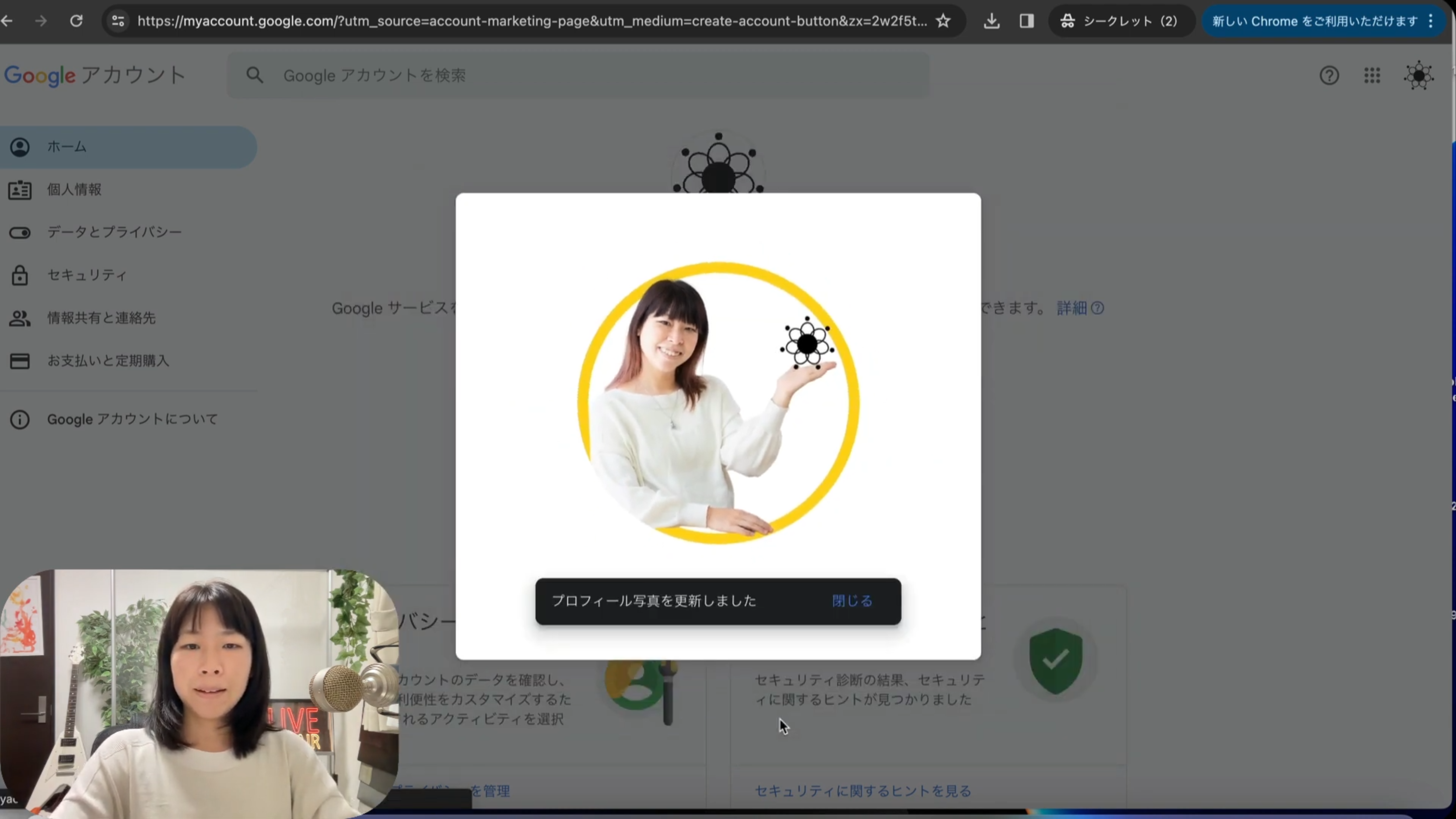
Task: Open the Chrome downloads icon
Action: click(x=991, y=21)
